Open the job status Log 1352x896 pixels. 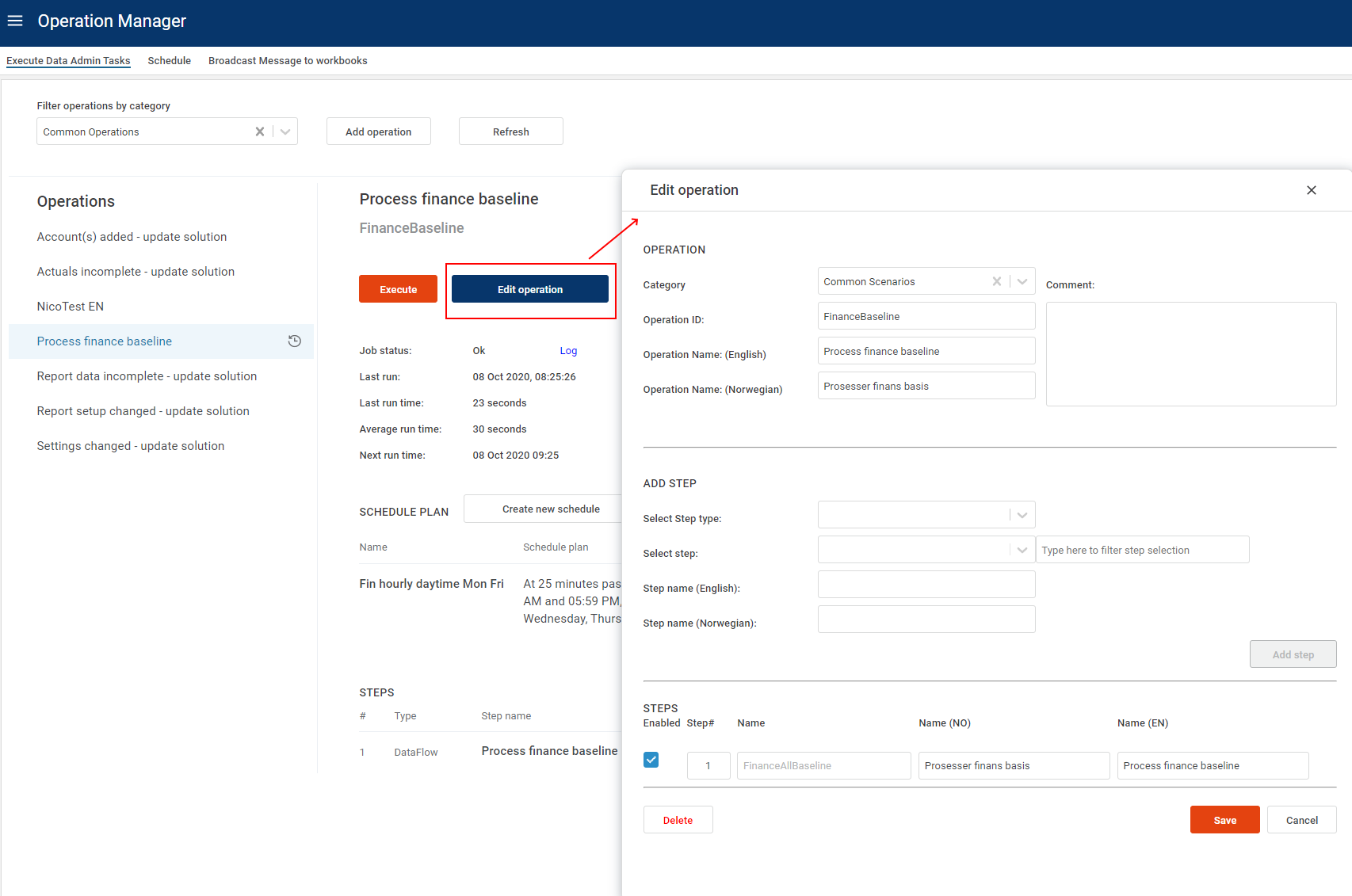[568, 350]
